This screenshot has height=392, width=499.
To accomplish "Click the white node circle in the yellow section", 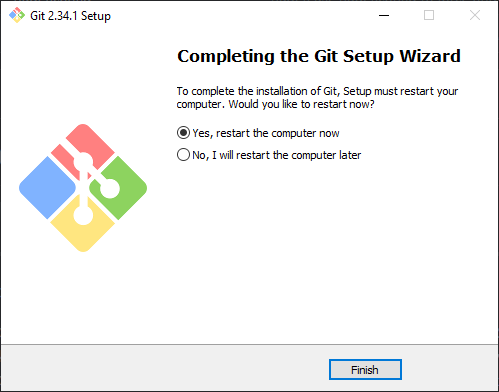I will tap(83, 215).
